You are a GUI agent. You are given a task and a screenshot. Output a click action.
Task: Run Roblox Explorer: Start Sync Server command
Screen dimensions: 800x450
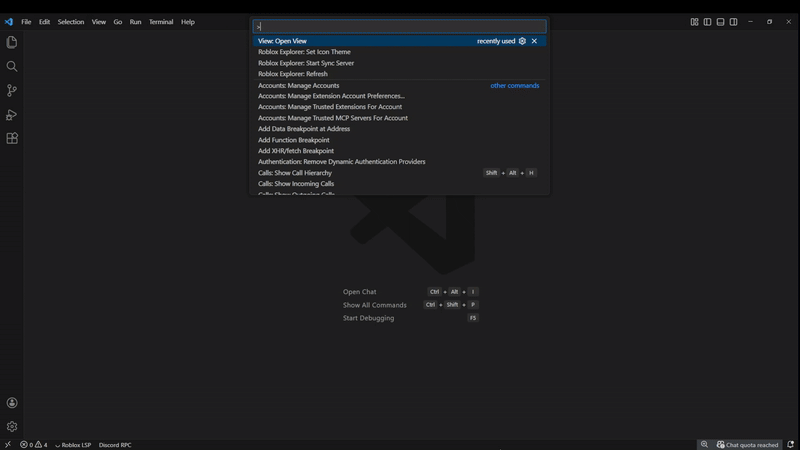(x=306, y=63)
